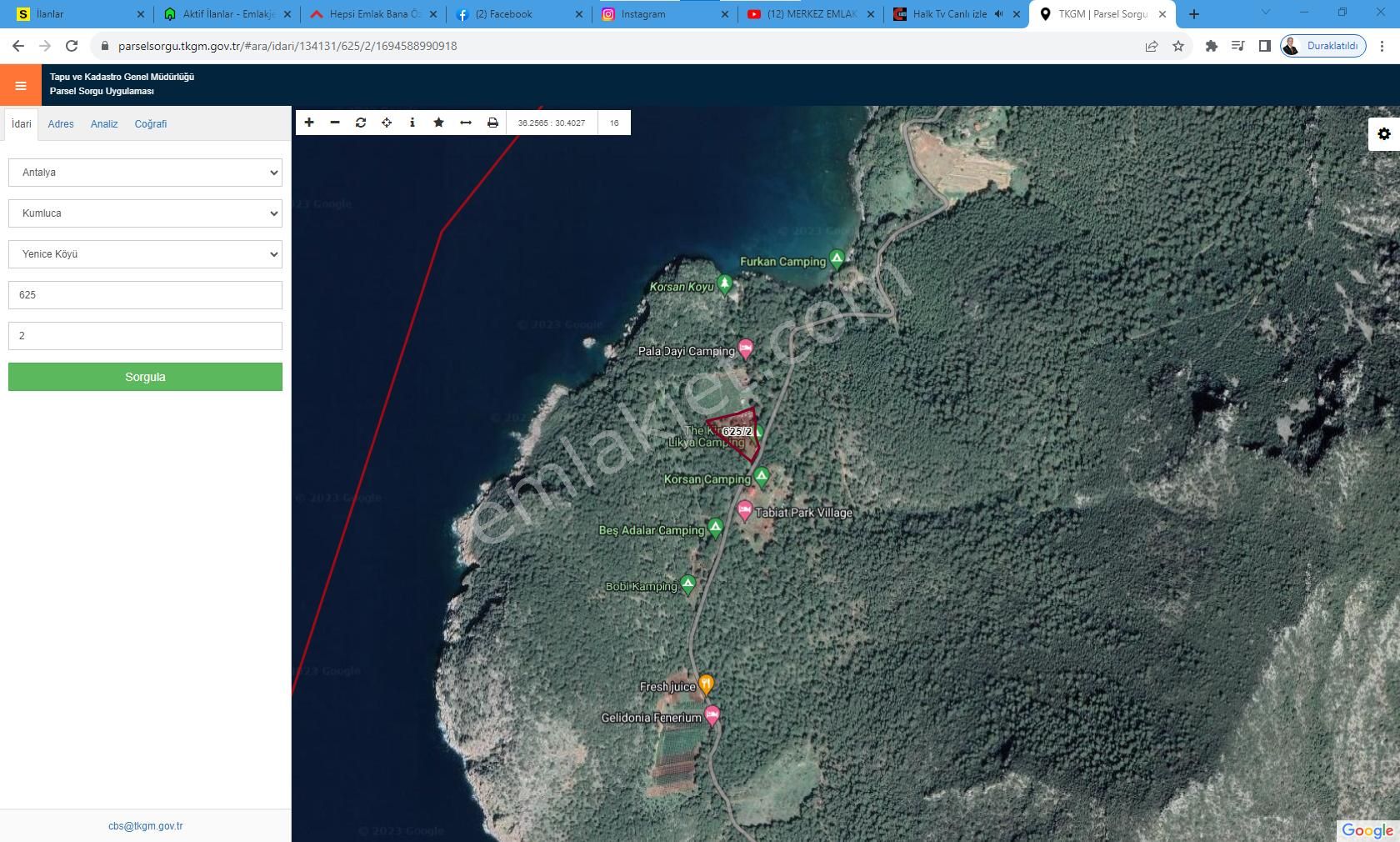Open new browser tab with plus

(1194, 14)
